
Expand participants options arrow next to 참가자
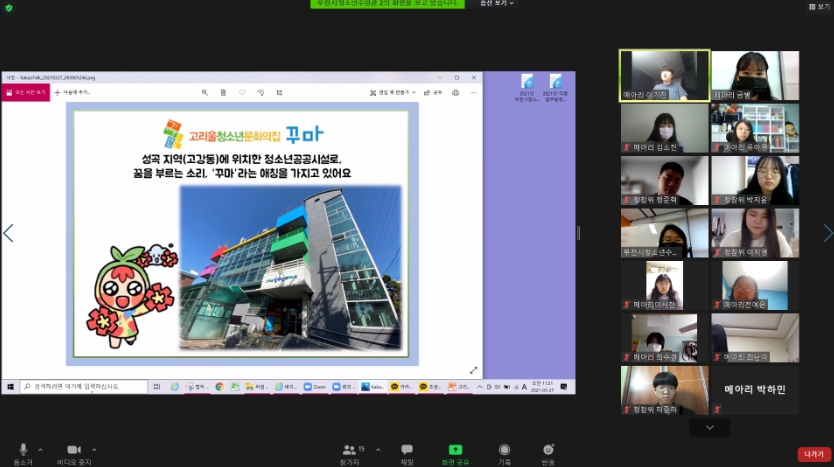378,449
